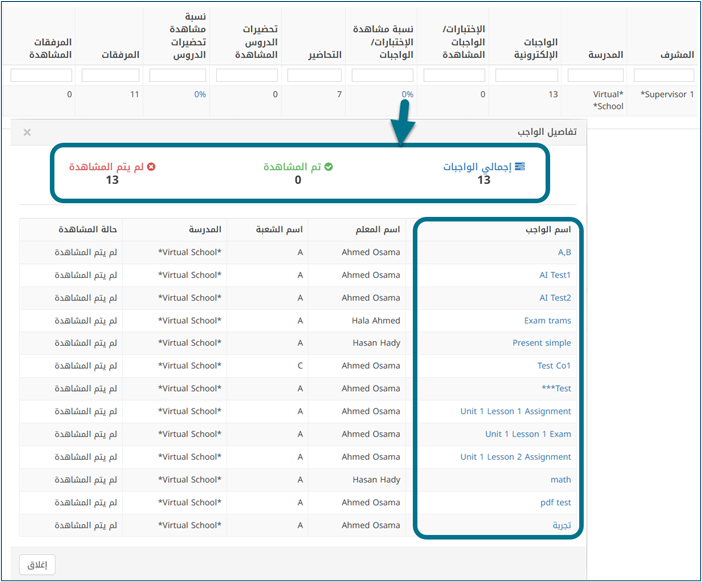This screenshot has height=582, width=702.
Task: Open the A,B assignment link
Action: (x=564, y=252)
